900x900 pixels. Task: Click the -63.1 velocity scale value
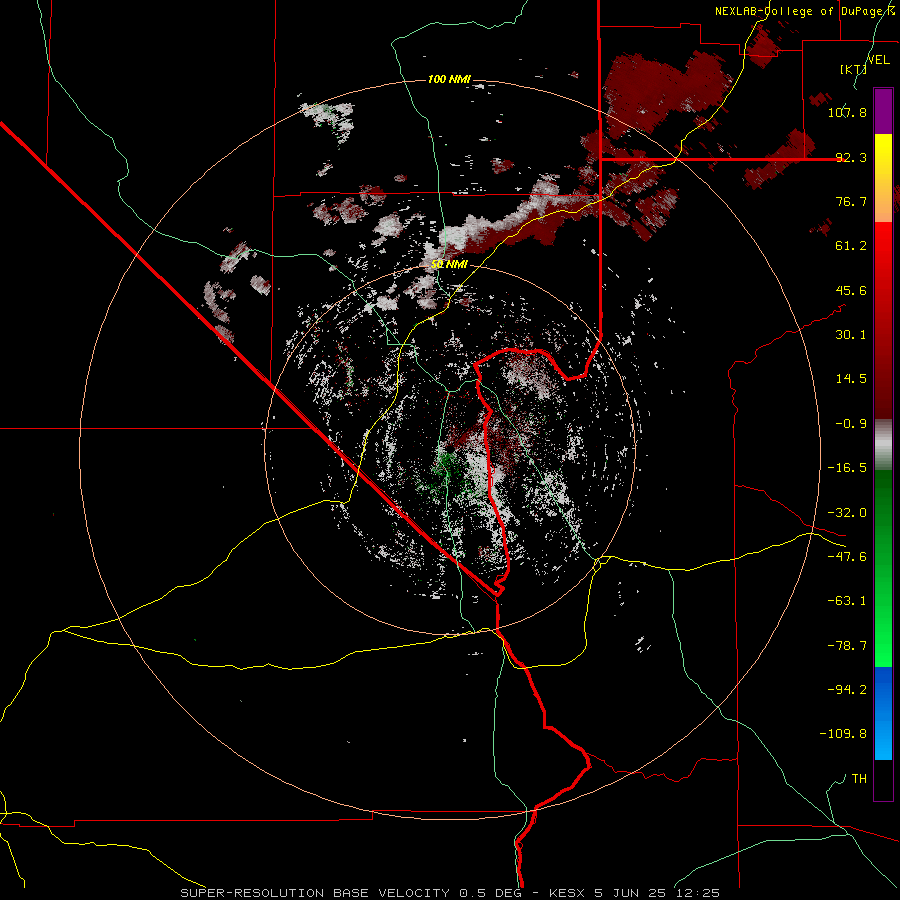(x=847, y=601)
